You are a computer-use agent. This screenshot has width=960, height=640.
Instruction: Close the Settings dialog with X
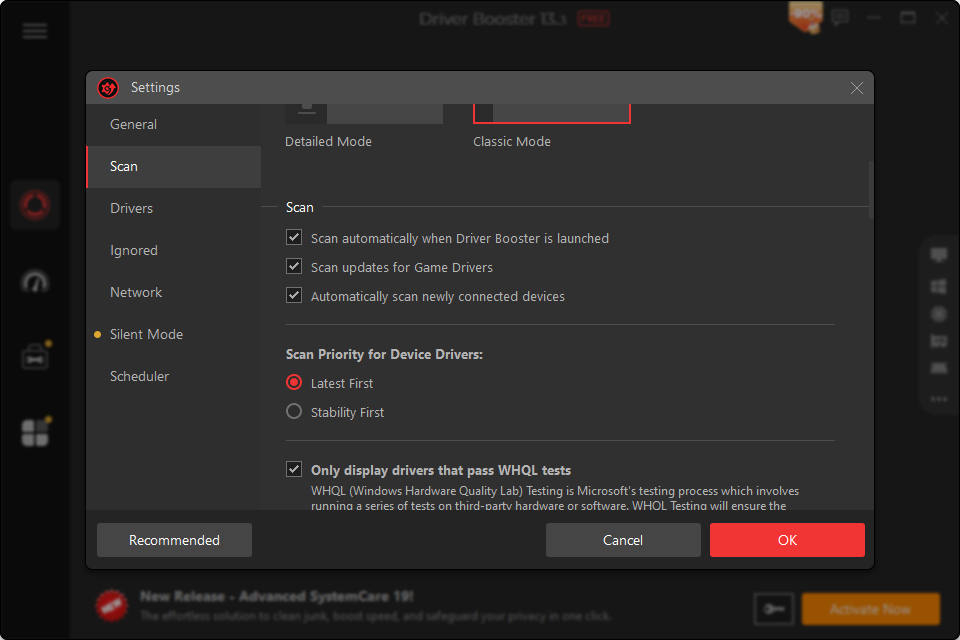click(x=857, y=88)
